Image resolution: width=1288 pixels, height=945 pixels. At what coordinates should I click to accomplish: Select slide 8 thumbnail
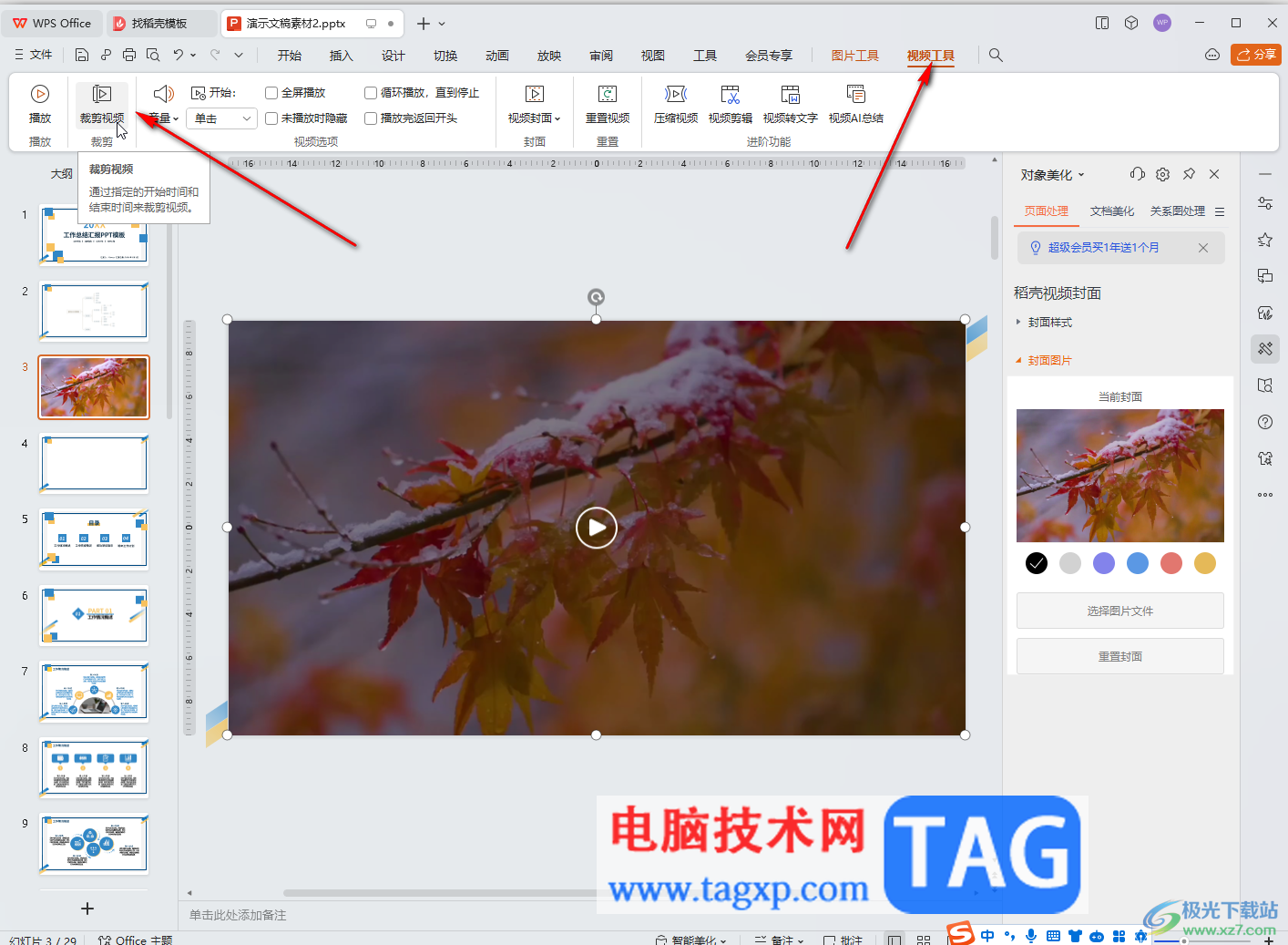click(94, 767)
